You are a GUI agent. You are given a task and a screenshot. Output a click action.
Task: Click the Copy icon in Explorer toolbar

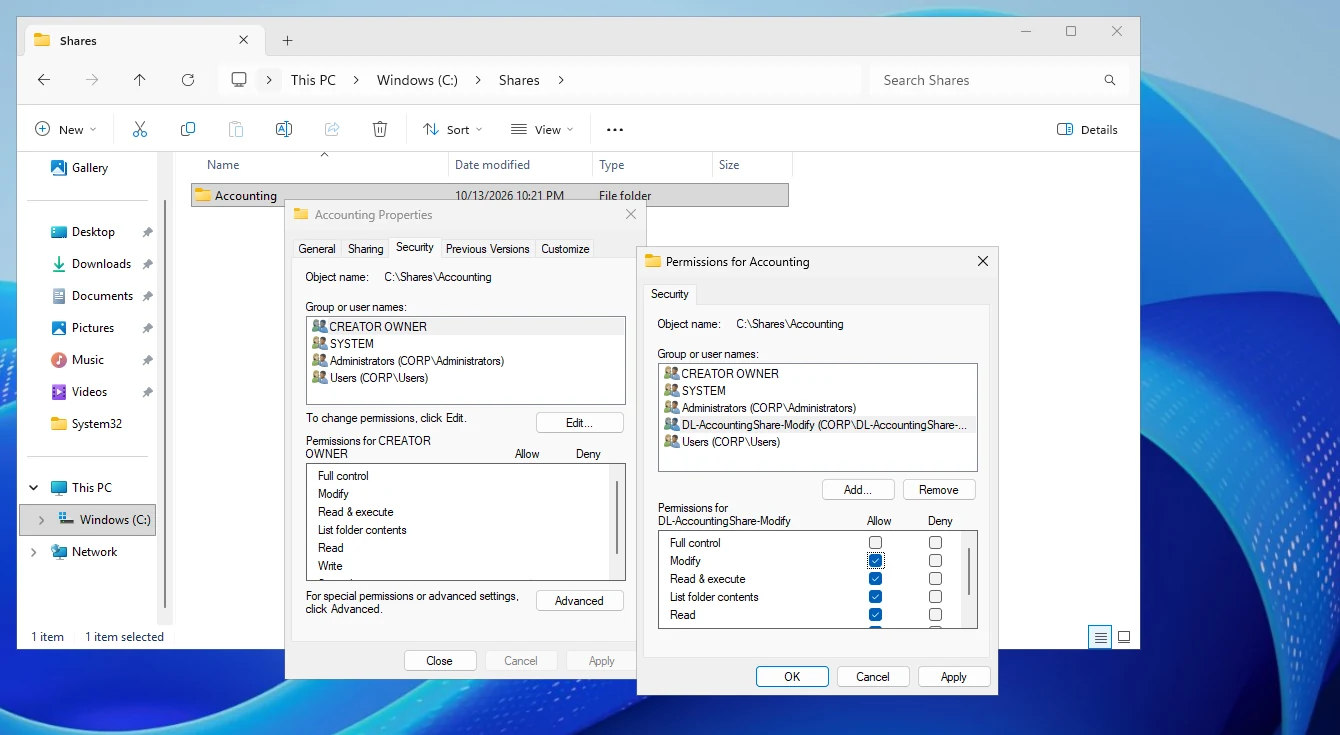click(187, 129)
